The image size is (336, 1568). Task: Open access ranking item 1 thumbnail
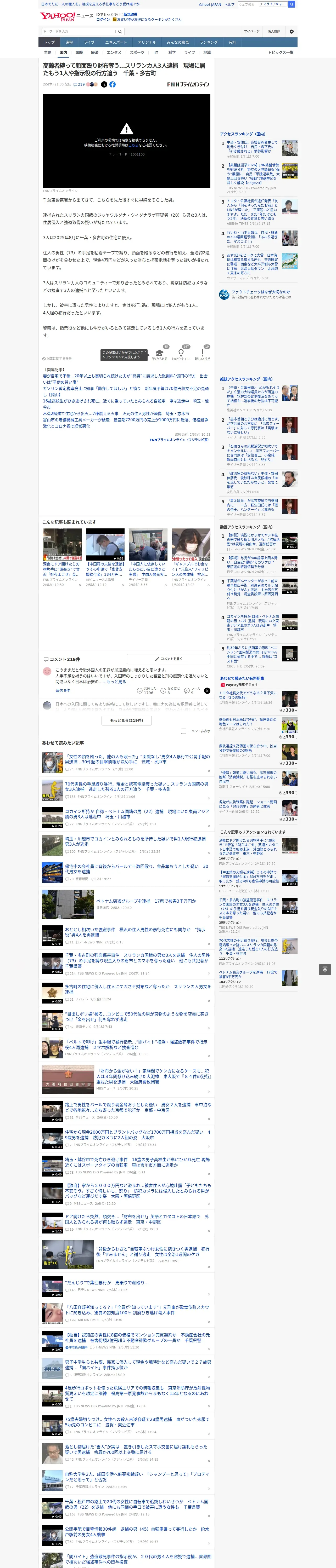click(289, 148)
